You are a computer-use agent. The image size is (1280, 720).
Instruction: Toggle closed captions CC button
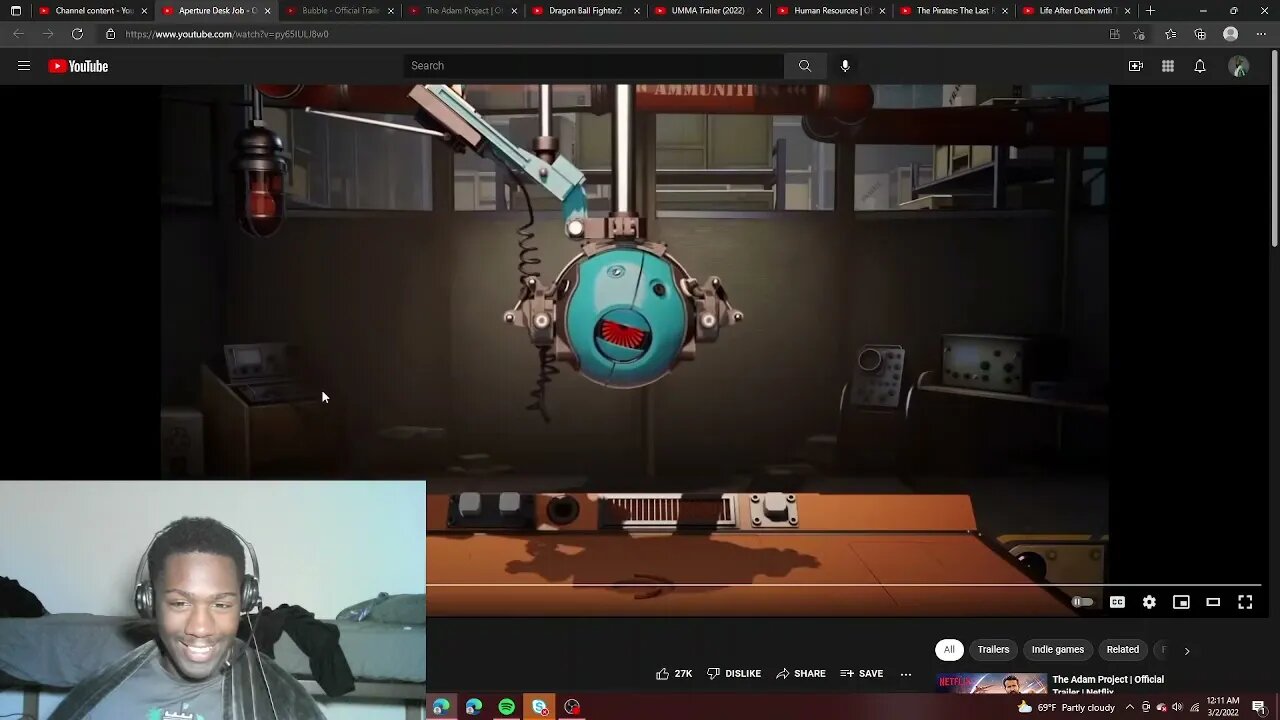click(1117, 602)
